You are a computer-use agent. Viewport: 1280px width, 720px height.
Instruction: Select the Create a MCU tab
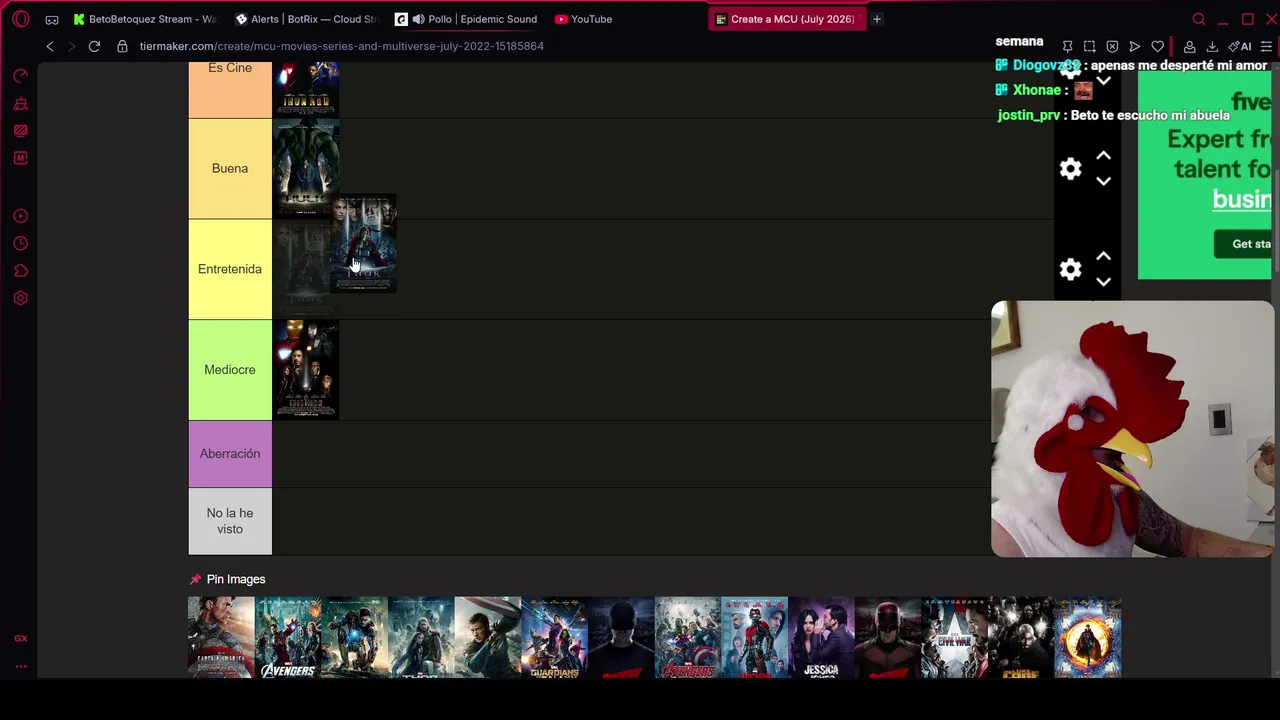click(x=786, y=19)
